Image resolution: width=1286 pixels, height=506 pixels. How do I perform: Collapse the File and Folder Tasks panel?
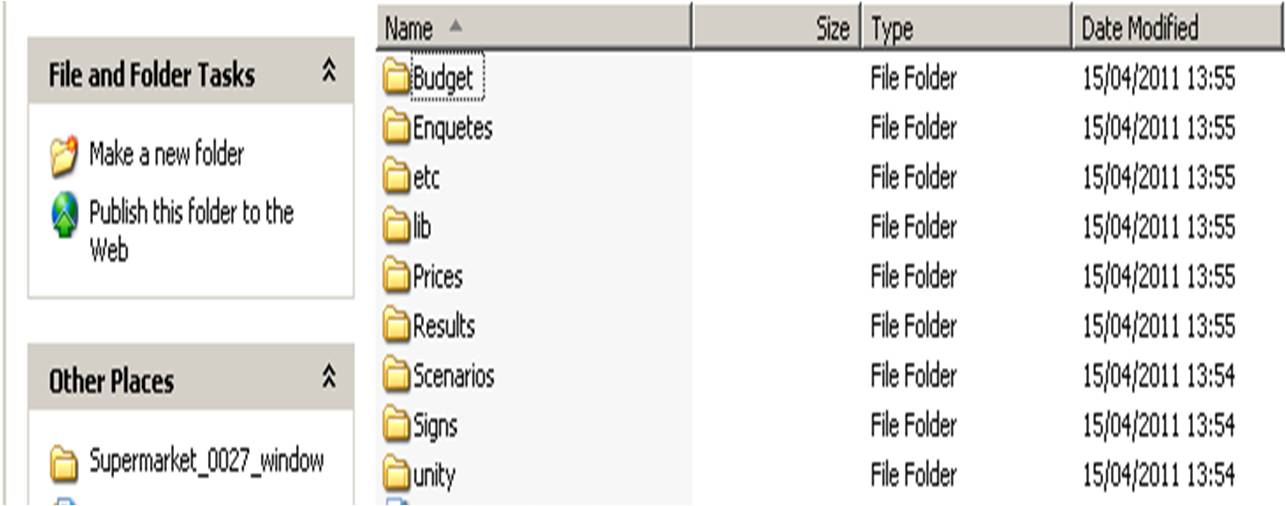(329, 74)
